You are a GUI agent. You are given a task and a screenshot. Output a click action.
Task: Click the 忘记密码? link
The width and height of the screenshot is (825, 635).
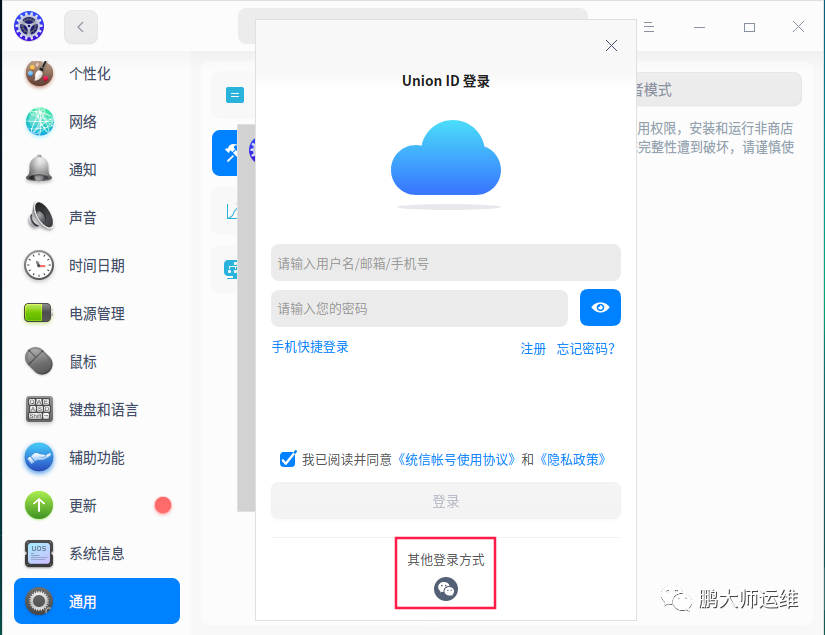click(586, 349)
